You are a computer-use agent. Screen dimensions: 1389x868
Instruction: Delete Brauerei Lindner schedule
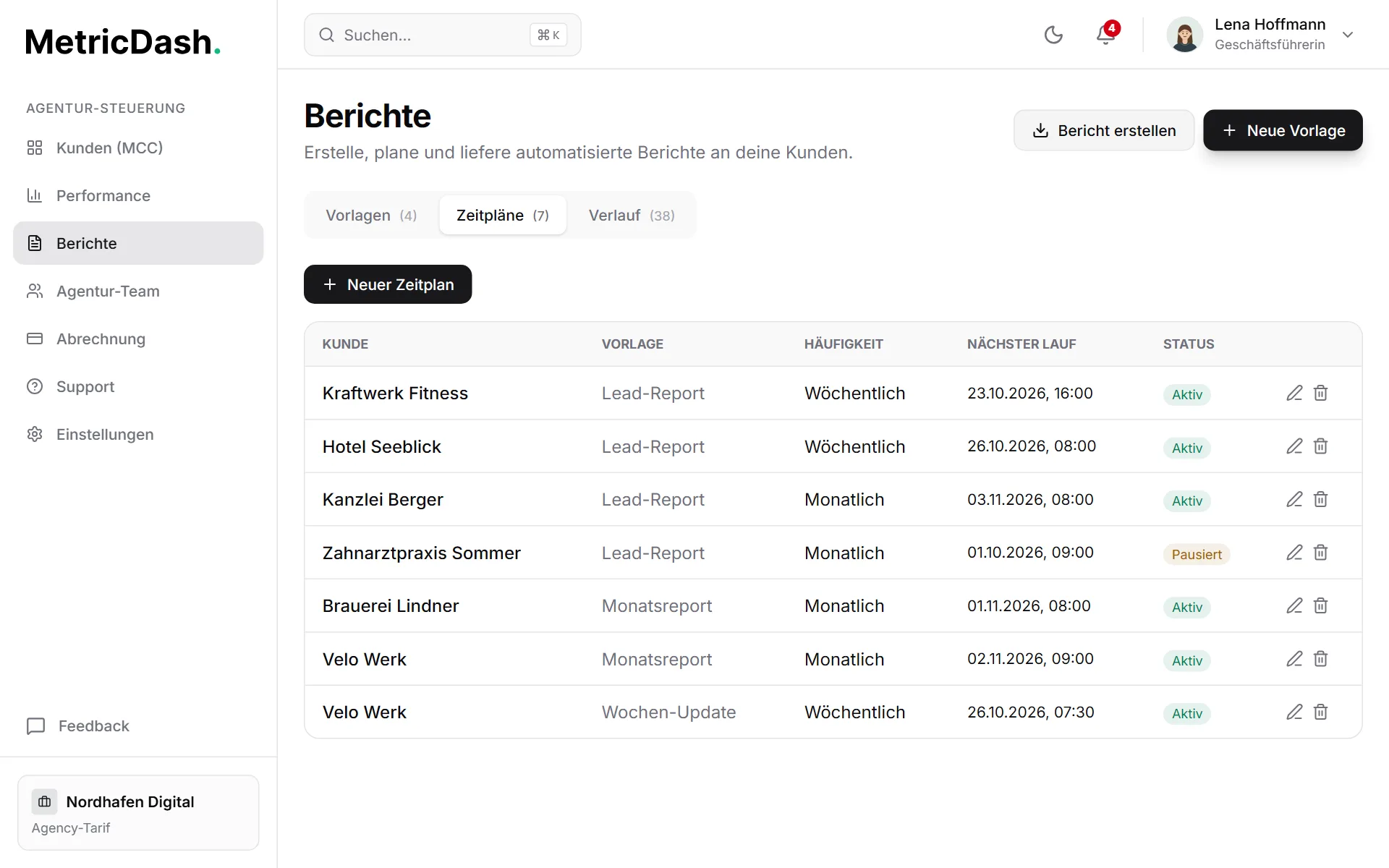[x=1320, y=605]
